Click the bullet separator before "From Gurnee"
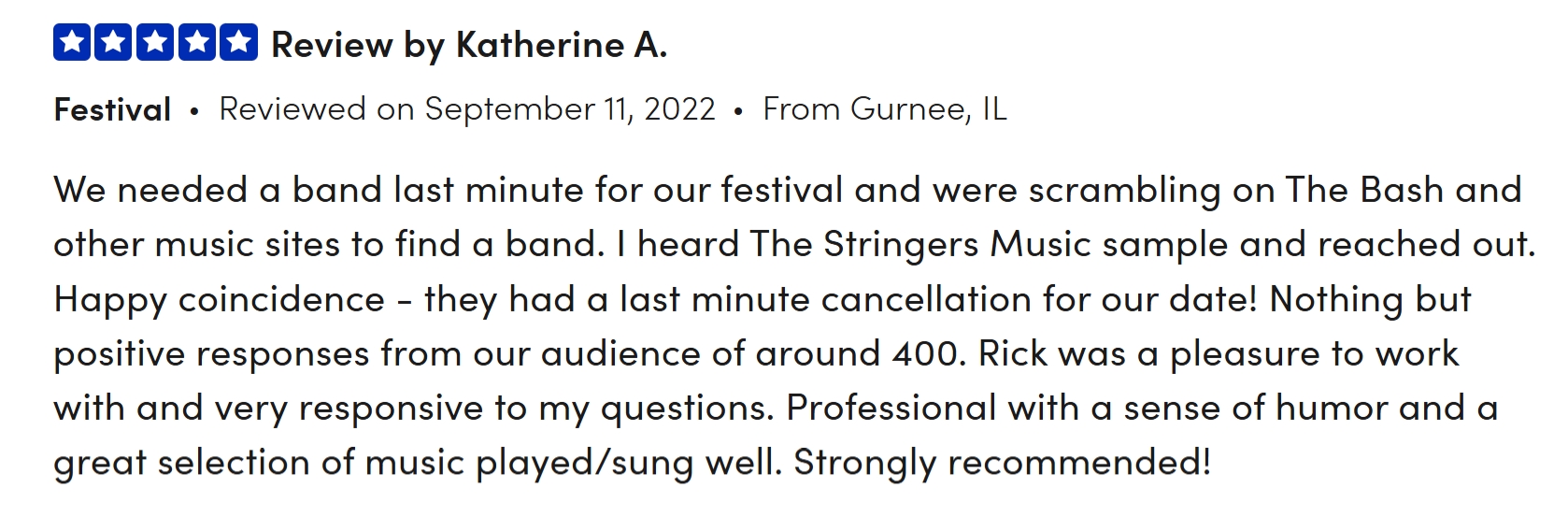 pyautogui.click(x=738, y=111)
